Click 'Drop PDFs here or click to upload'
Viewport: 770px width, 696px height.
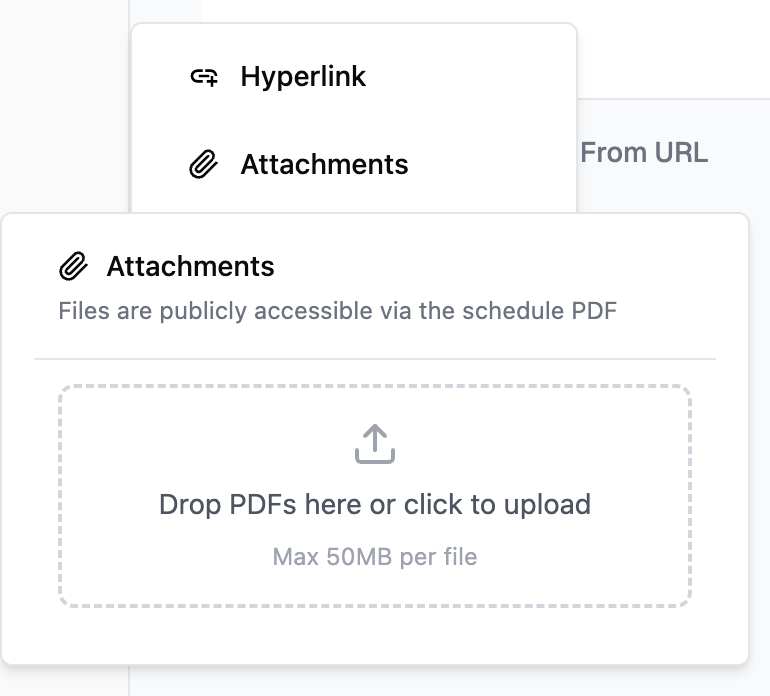point(374,504)
